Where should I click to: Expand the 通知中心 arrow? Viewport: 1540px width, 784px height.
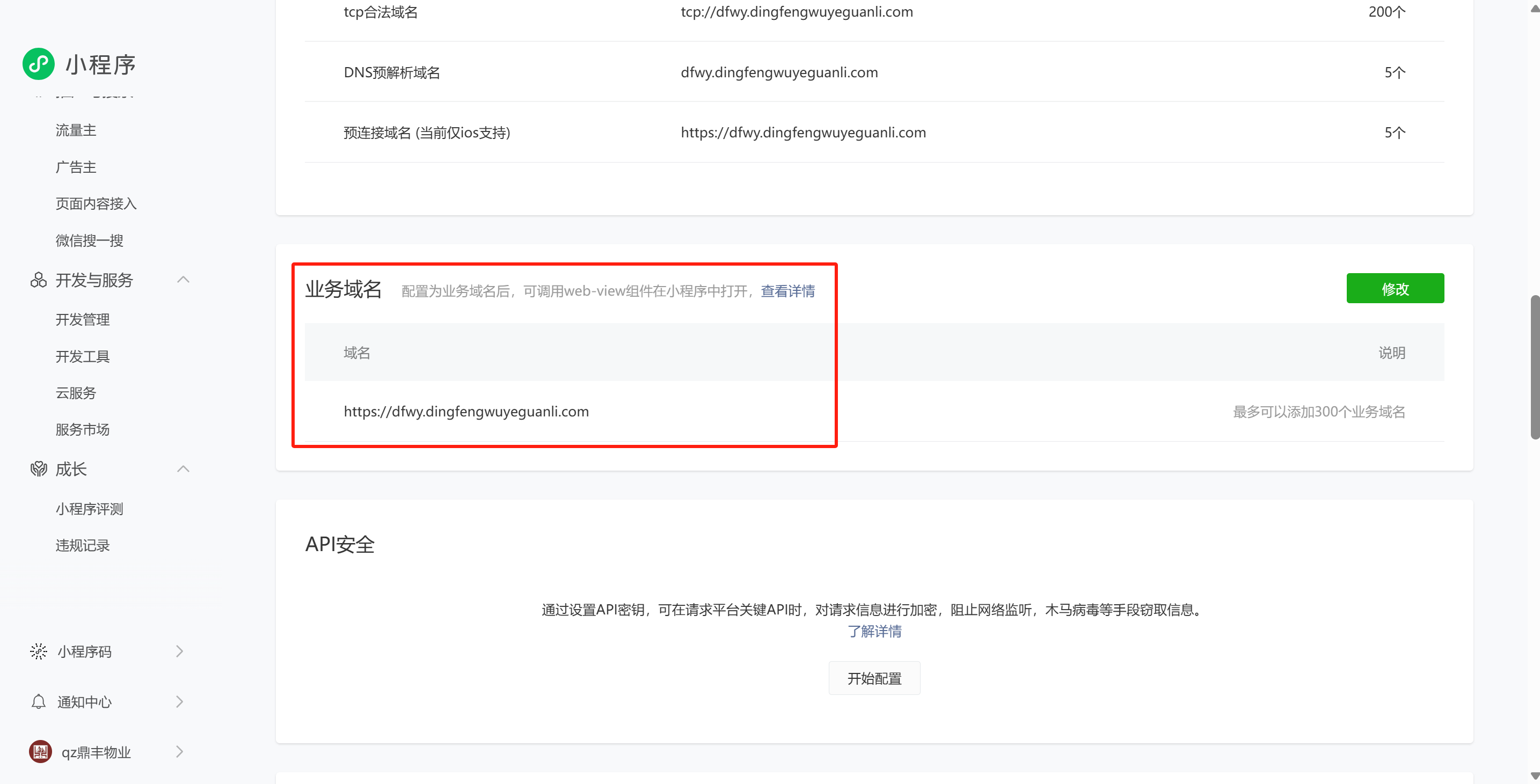(179, 701)
